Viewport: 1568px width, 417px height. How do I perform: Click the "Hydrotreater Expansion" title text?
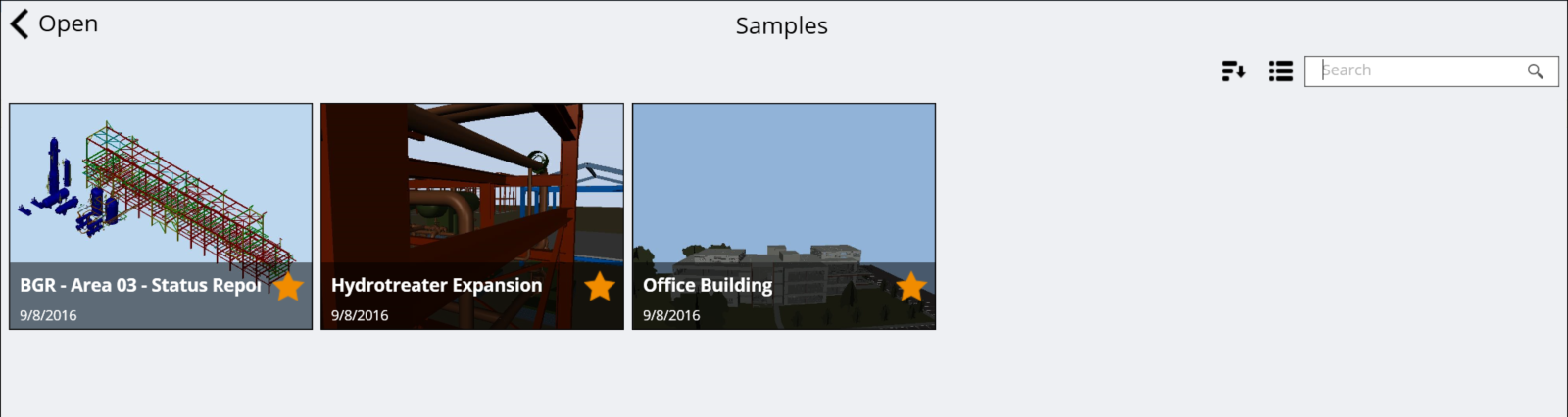point(436,285)
